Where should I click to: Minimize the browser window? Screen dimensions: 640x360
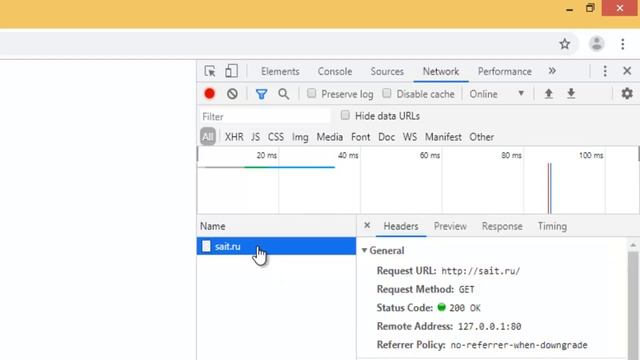tap(569, 9)
